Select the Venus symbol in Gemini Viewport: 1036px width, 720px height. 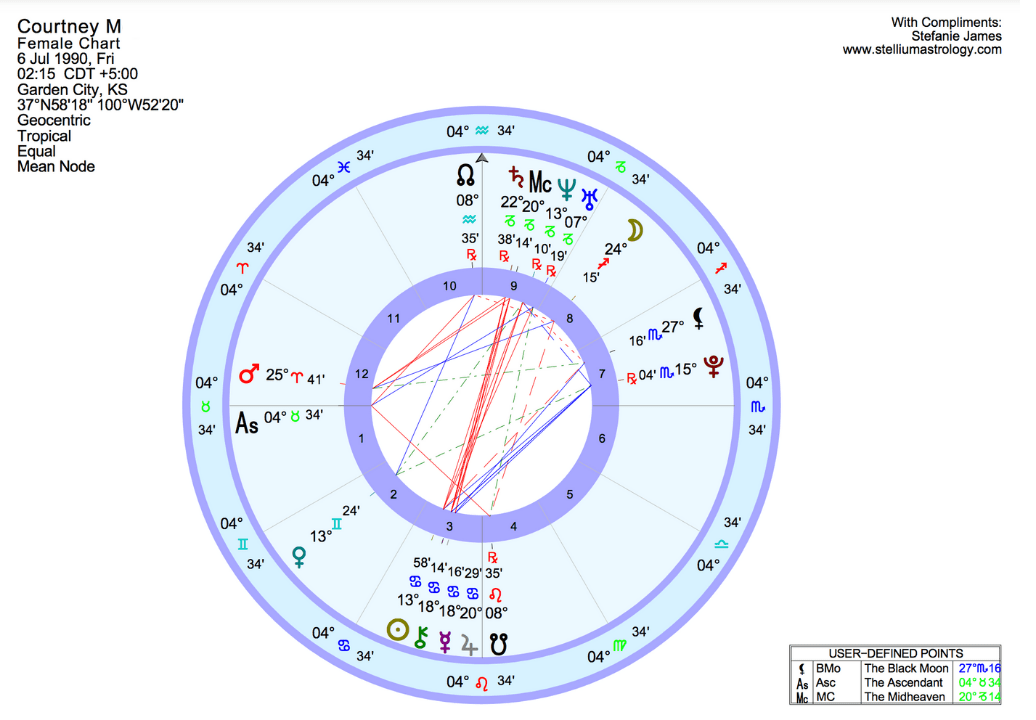(299, 556)
